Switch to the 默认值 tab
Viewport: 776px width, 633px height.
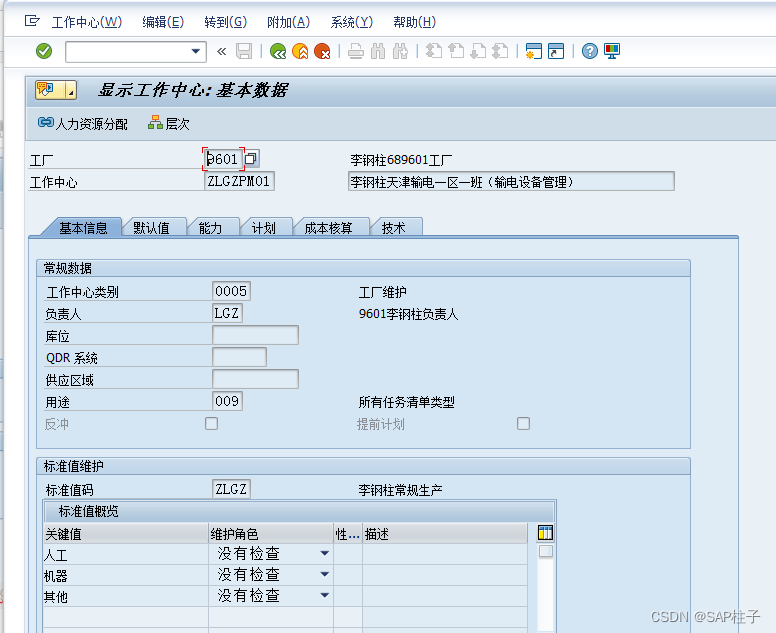click(151, 228)
